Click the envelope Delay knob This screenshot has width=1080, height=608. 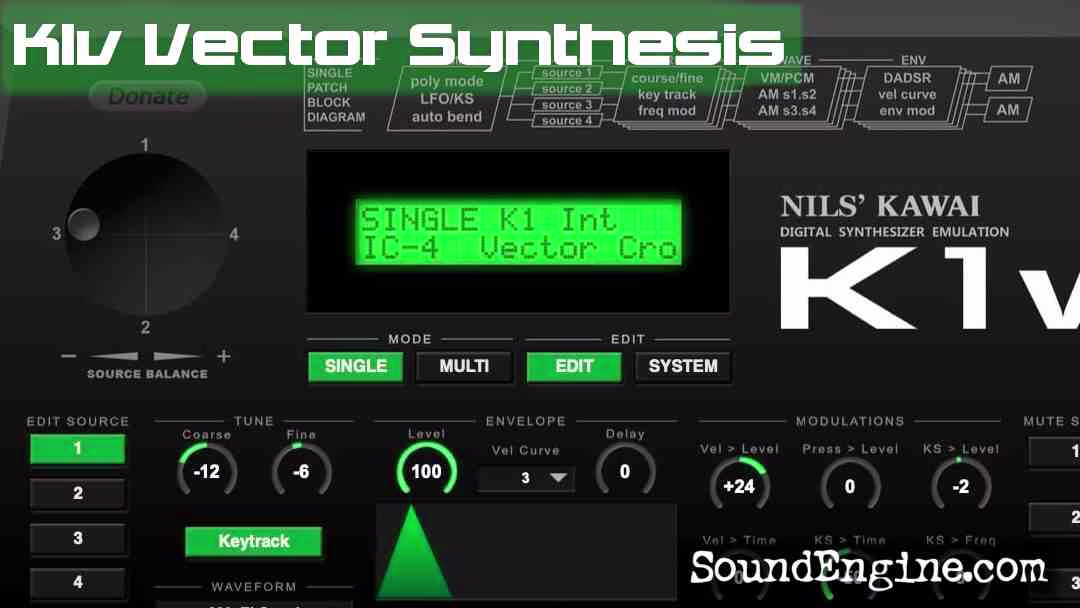pos(625,471)
